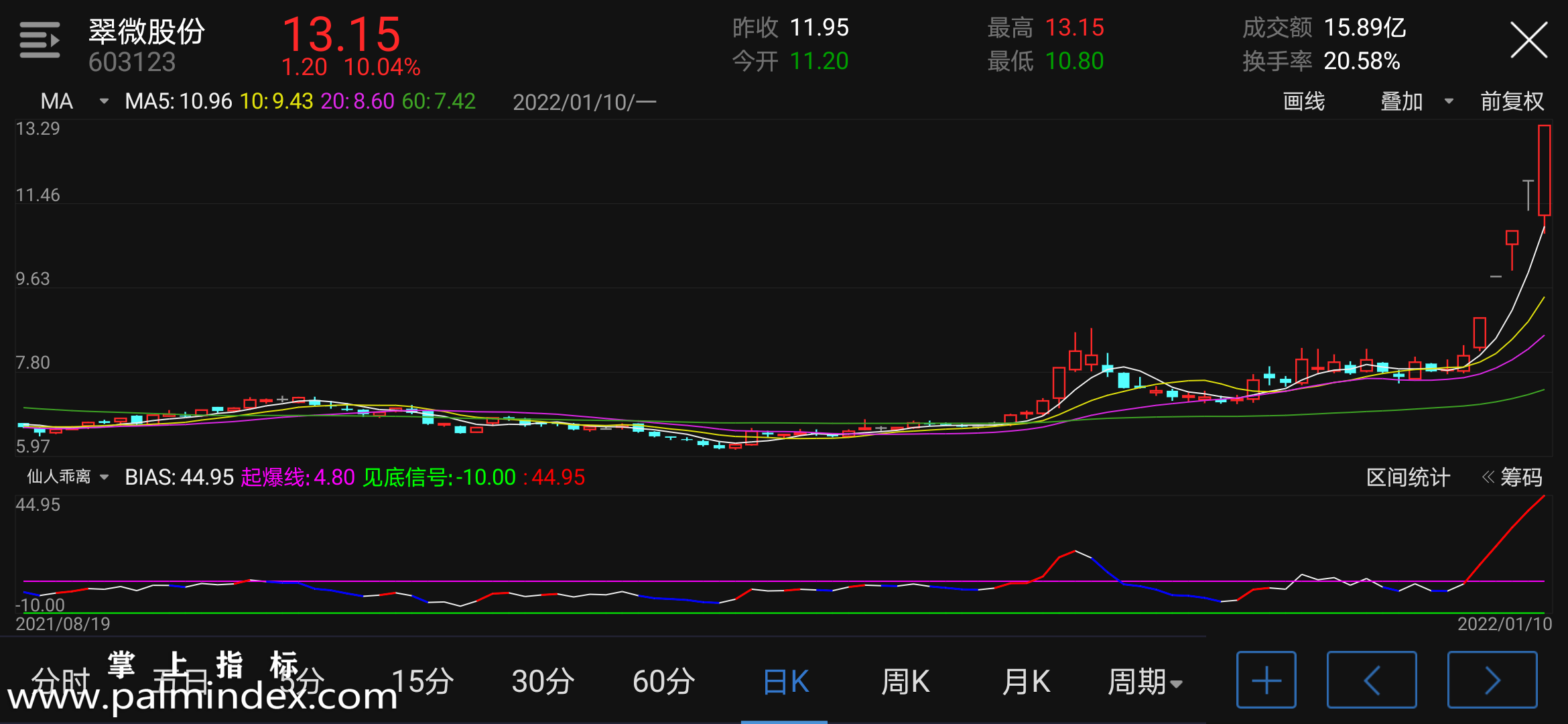Viewport: 1568px width, 724px height.
Task: Tap the 最低 10.80 value
Action: [x=1045, y=61]
